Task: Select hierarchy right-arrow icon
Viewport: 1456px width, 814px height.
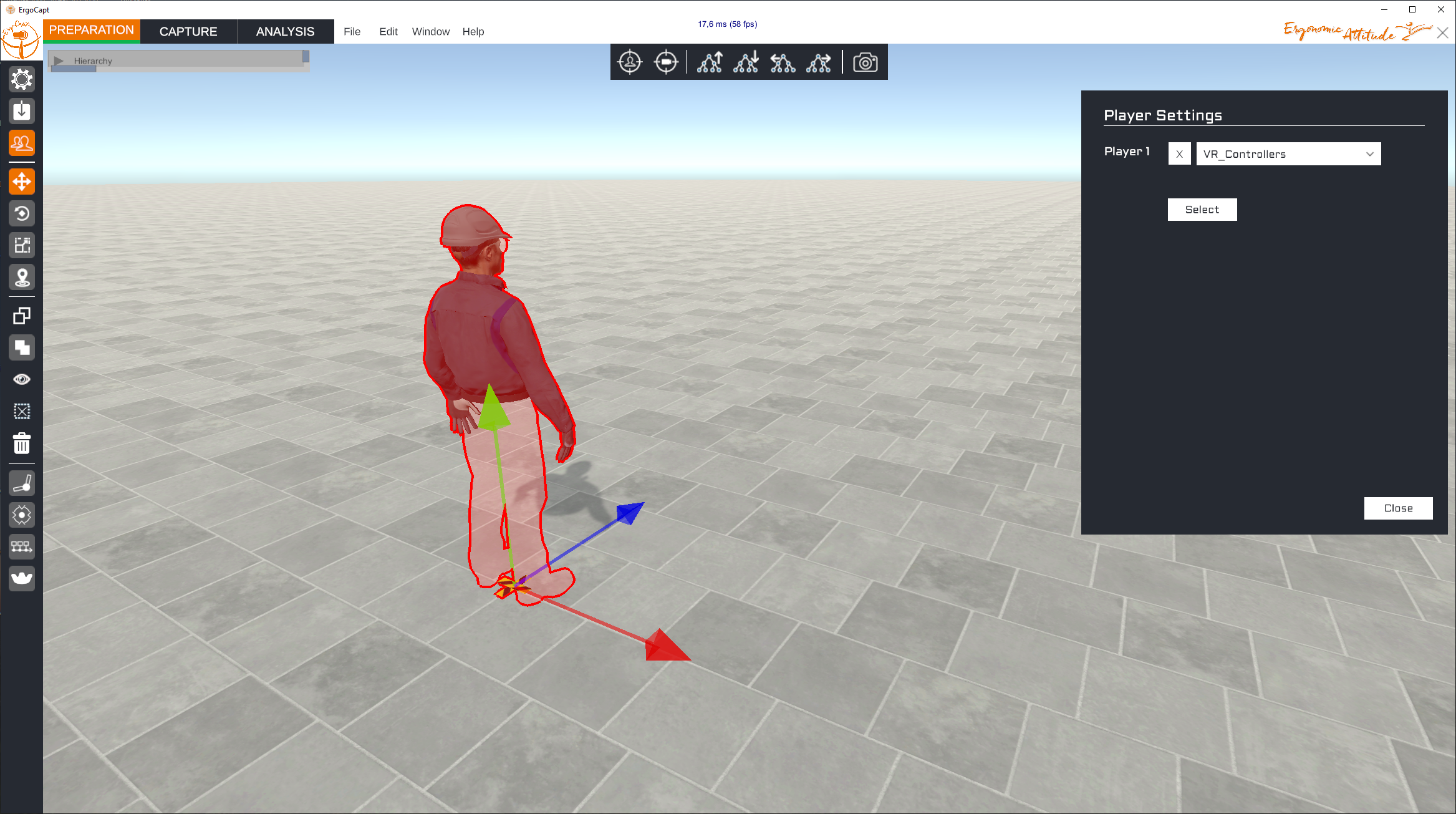Action: [819, 62]
